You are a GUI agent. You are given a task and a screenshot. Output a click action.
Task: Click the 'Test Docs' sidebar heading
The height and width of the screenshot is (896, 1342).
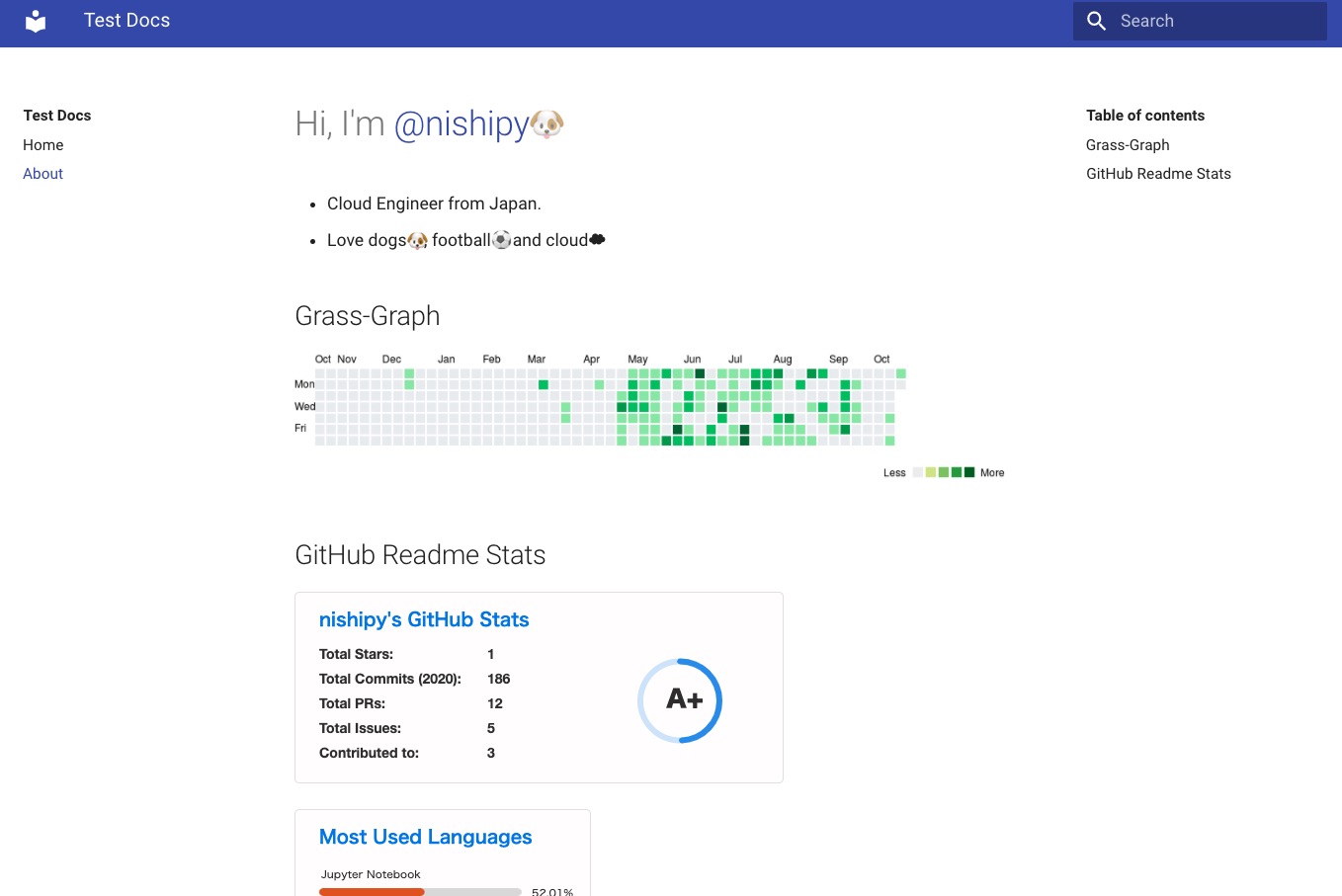pyautogui.click(x=57, y=116)
